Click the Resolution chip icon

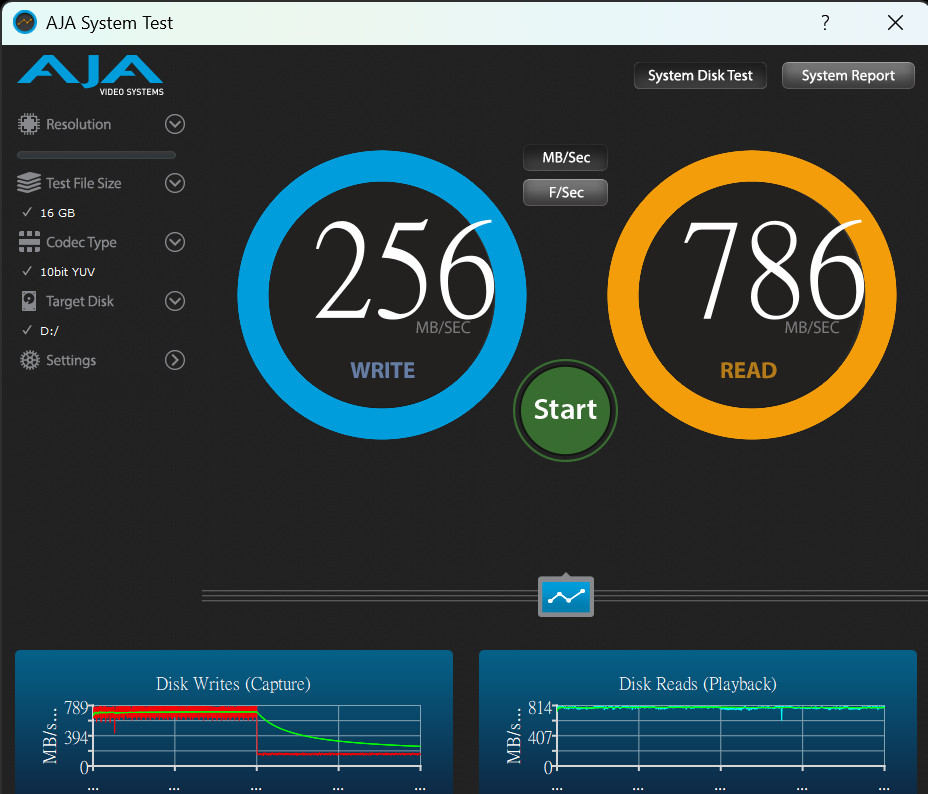coord(28,124)
